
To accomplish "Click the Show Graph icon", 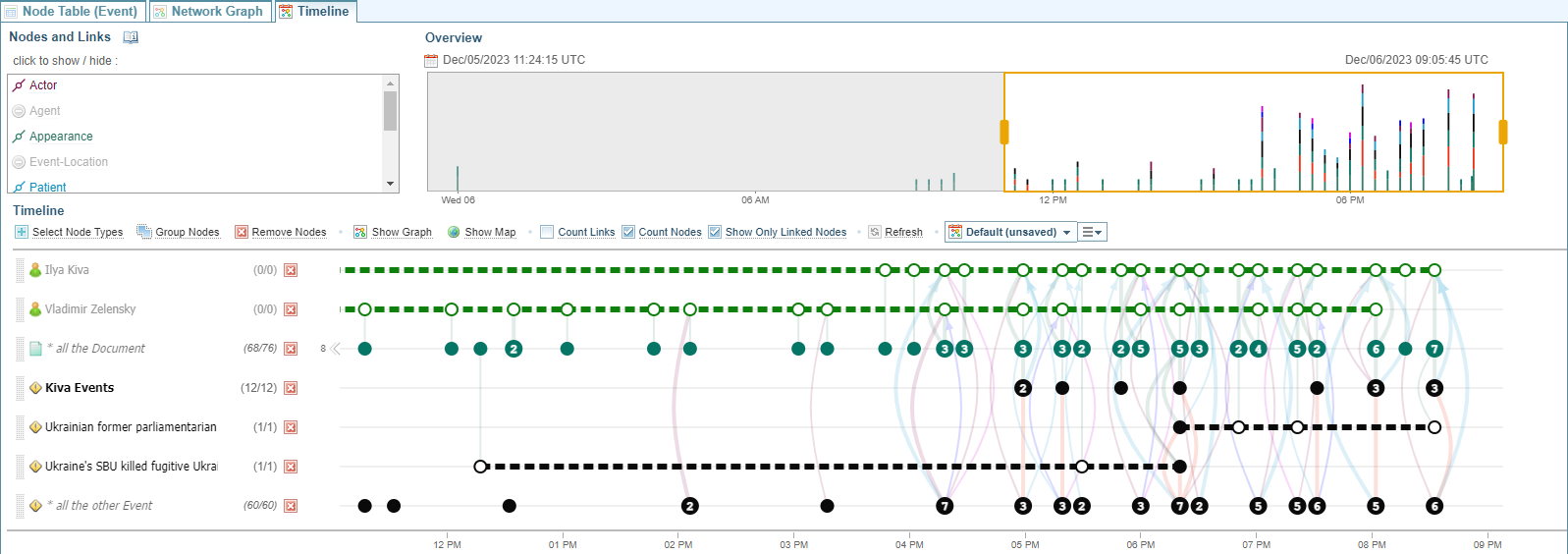I will point(360,232).
